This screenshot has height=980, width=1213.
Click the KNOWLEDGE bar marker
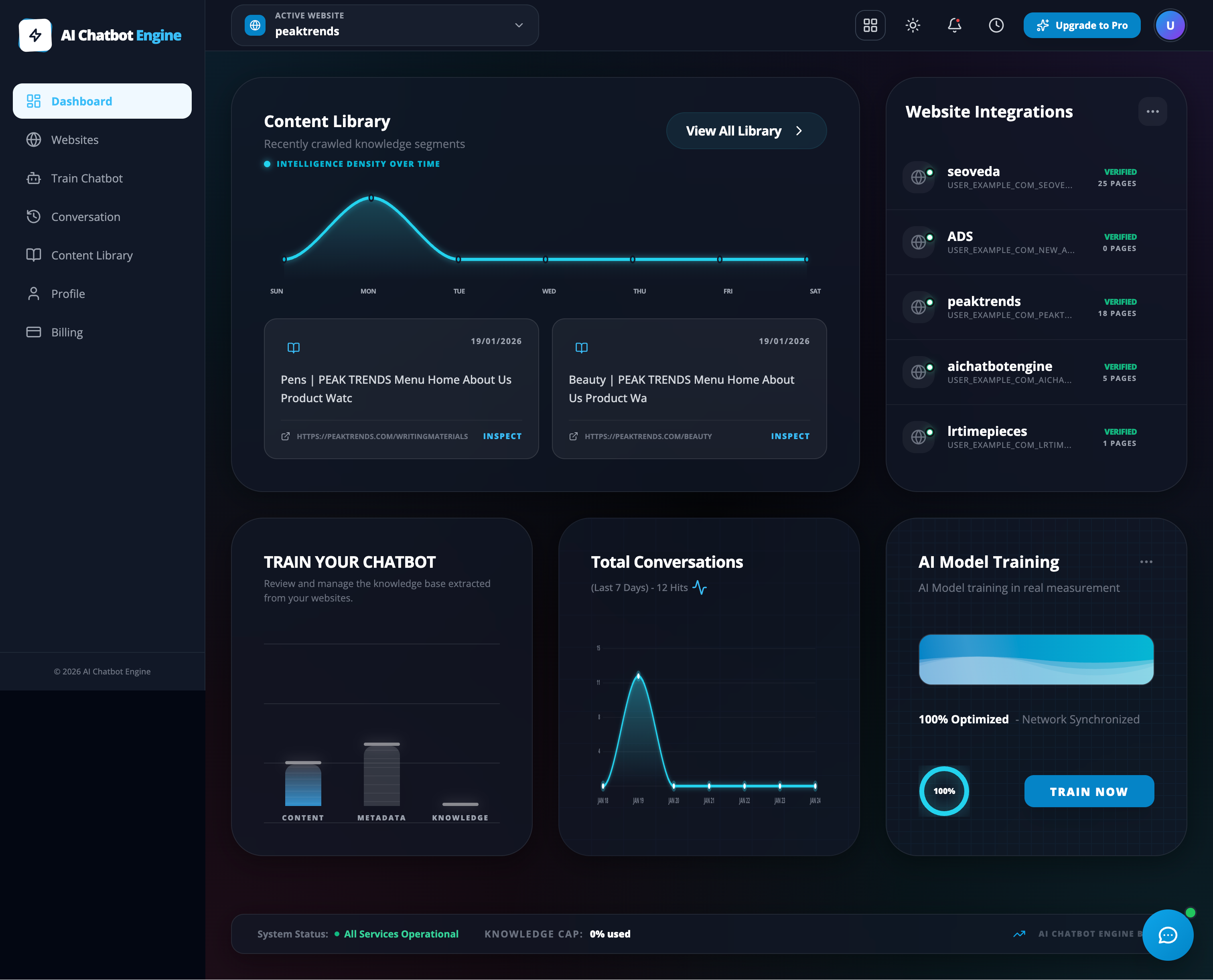tap(460, 804)
